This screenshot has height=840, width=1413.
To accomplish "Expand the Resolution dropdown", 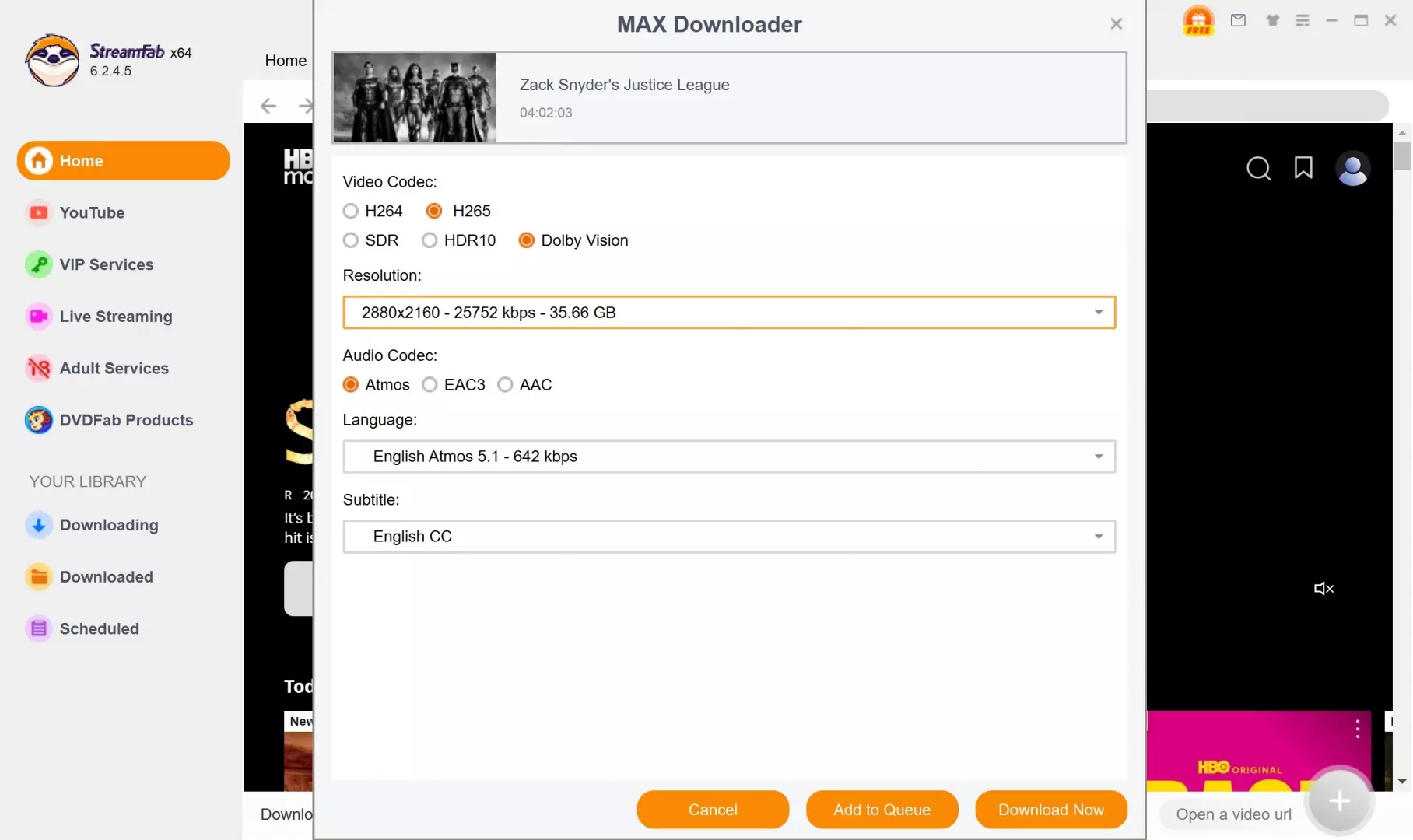I will pyautogui.click(x=1098, y=313).
